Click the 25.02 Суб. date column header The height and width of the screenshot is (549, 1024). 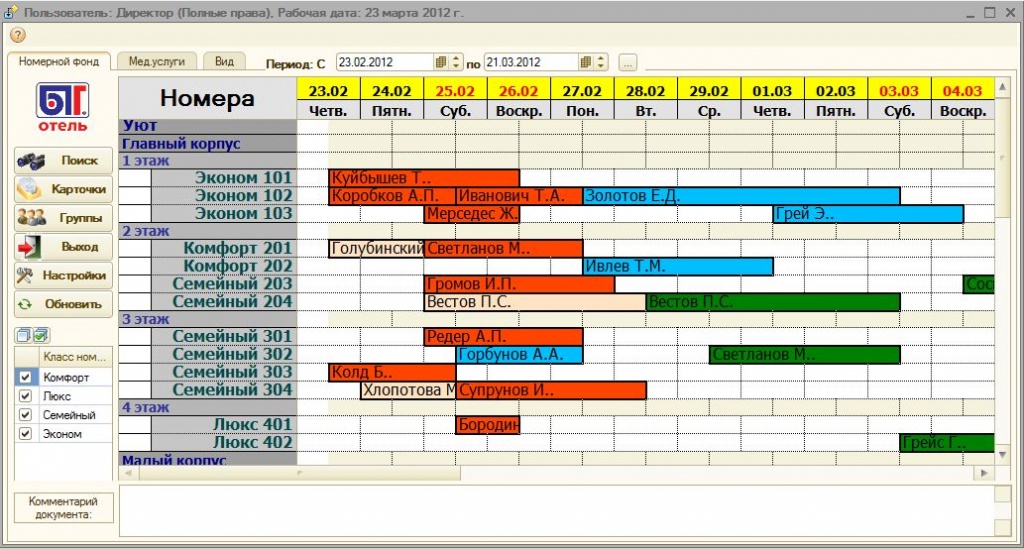[455, 99]
